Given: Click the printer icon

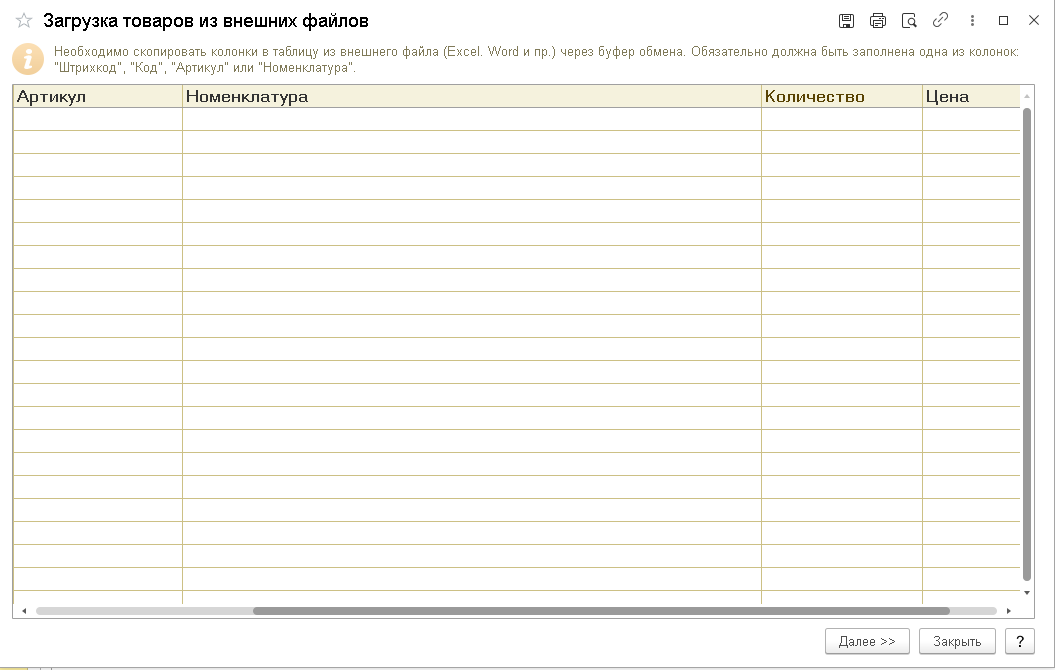Looking at the screenshot, I should click(877, 21).
